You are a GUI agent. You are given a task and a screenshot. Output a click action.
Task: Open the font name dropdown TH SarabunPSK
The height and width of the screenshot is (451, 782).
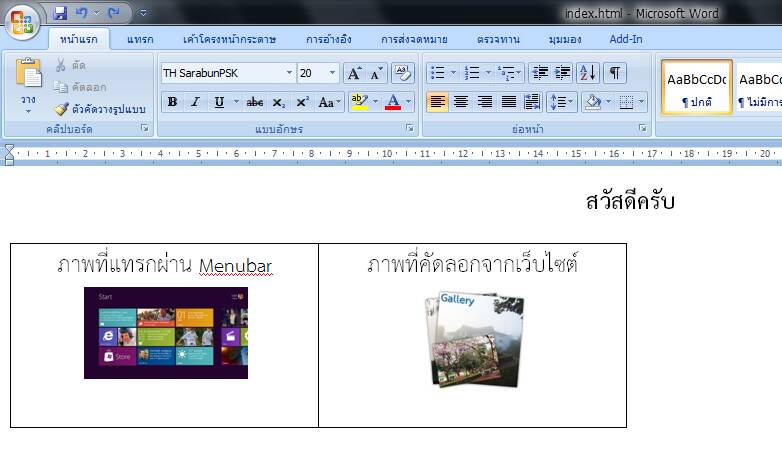pyautogui.click(x=289, y=73)
